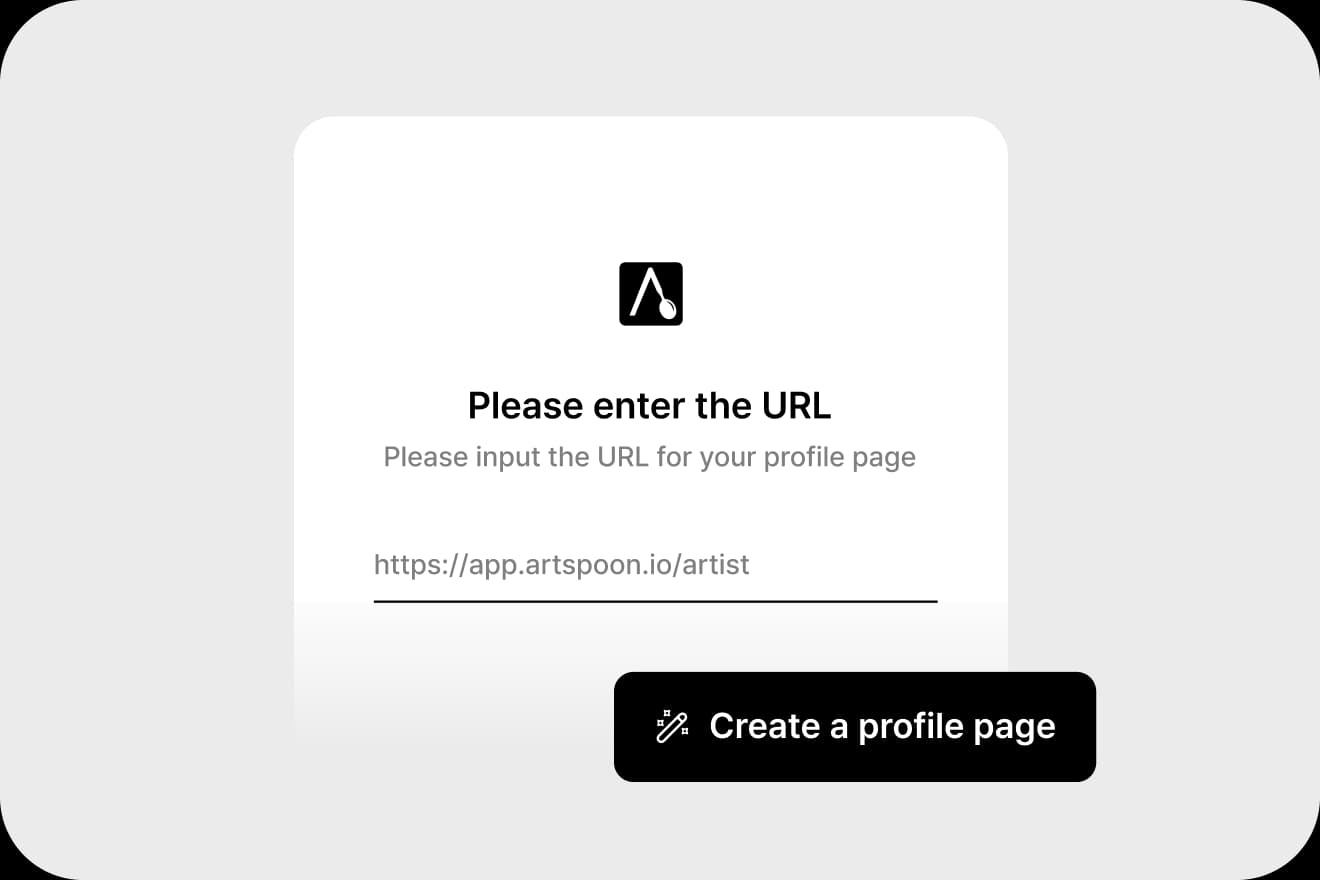Click the sparkle dots beside the wand
1320x880 pixels.
[x=663, y=718]
